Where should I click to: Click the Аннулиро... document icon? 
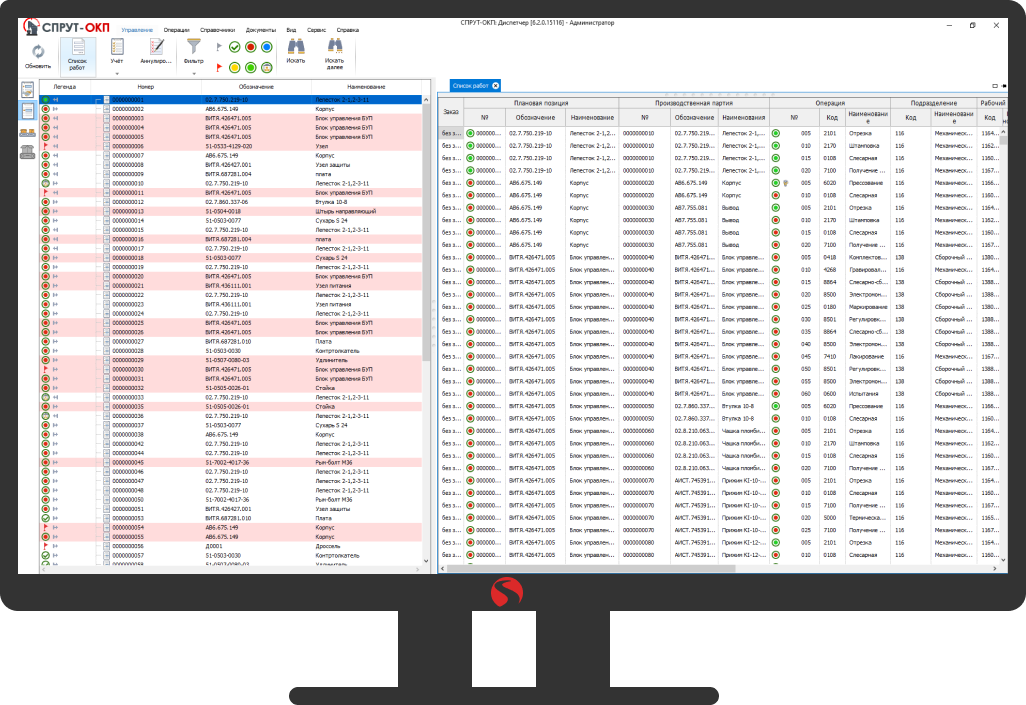[156, 46]
